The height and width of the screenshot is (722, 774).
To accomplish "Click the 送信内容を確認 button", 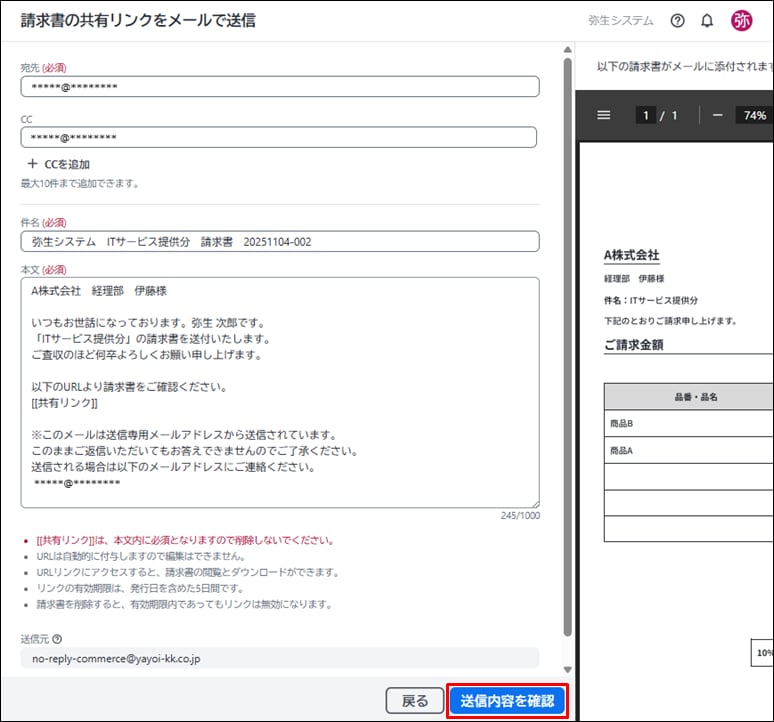I will (508, 701).
